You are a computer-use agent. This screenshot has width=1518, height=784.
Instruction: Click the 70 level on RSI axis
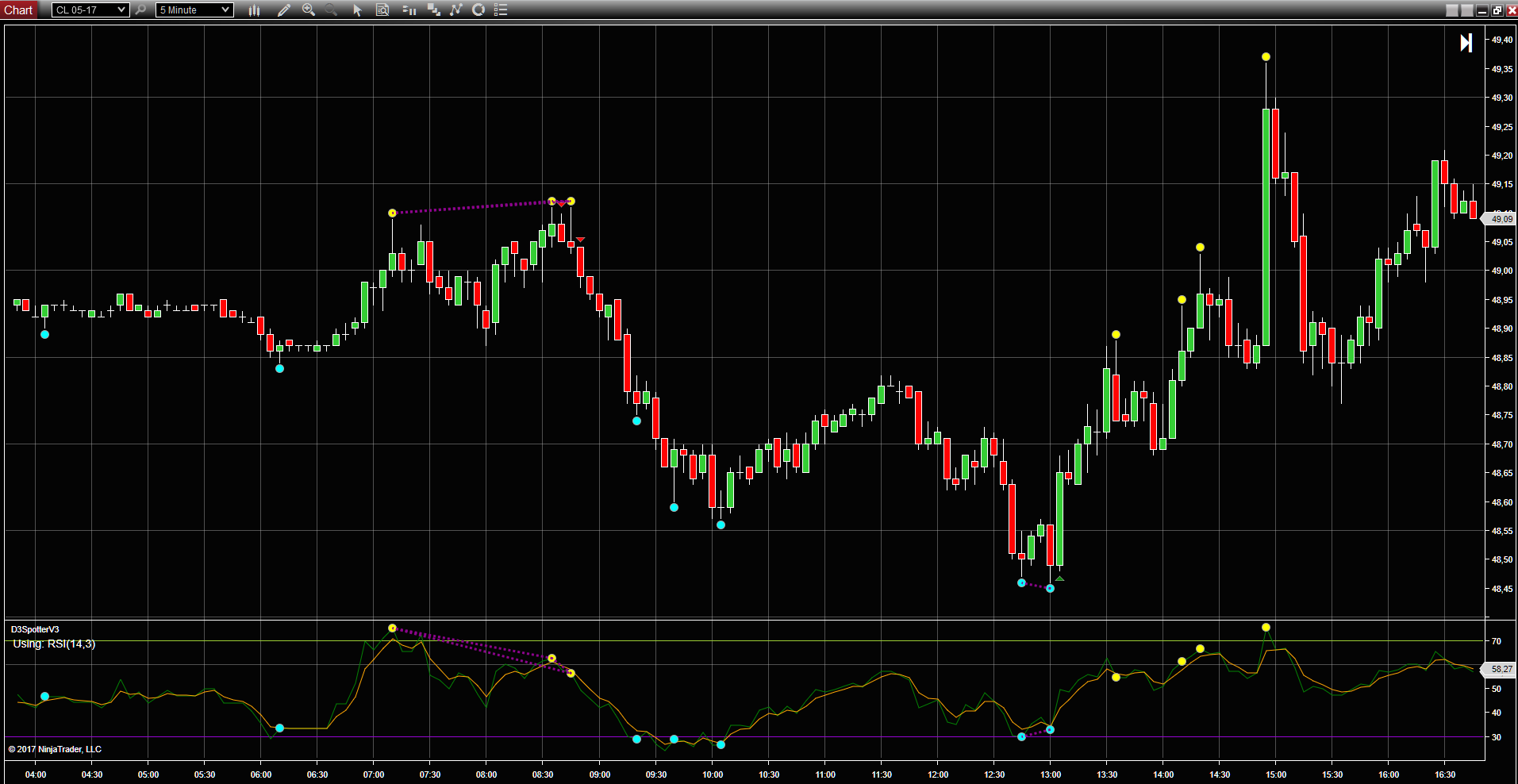(x=1496, y=641)
